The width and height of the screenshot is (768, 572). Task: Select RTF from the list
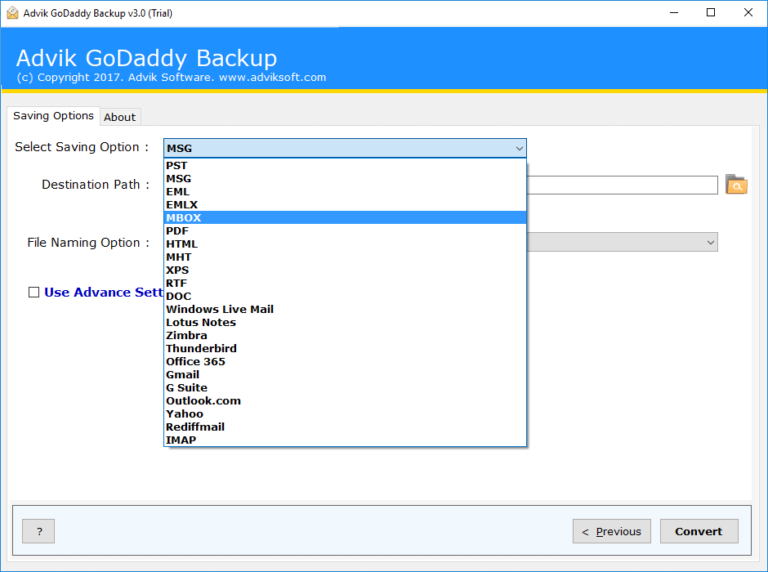point(345,283)
